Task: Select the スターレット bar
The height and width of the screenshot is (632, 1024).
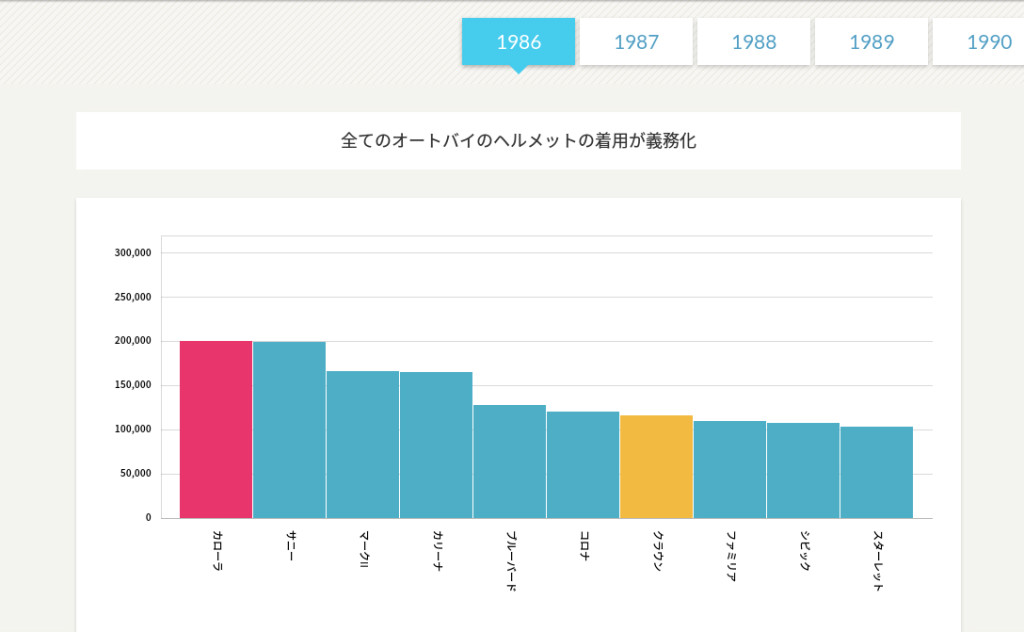Action: 876,473
